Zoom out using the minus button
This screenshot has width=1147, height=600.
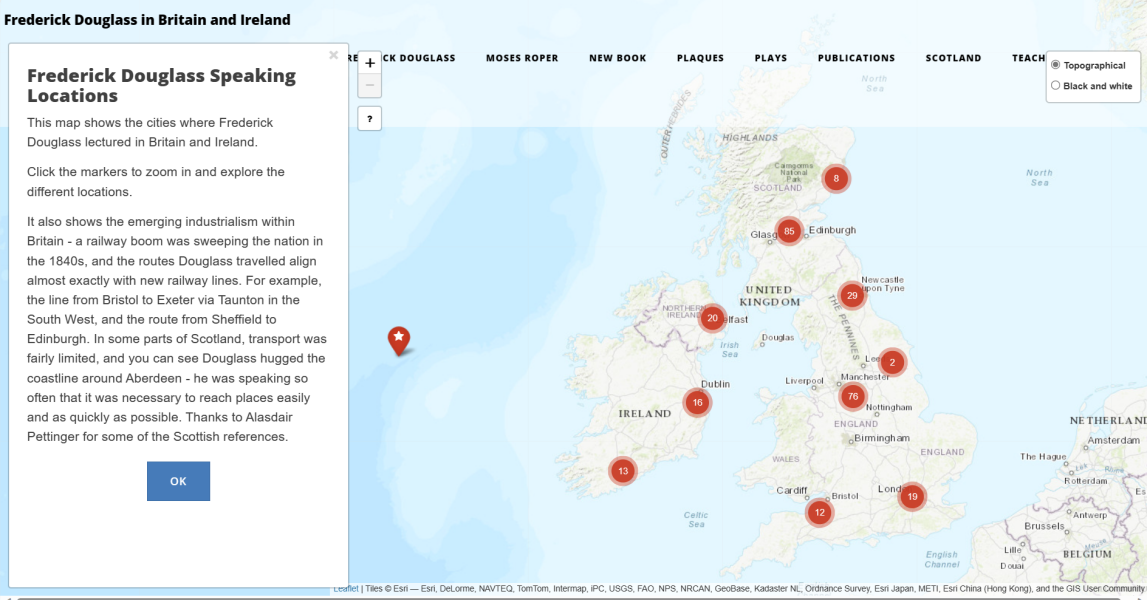[x=370, y=85]
